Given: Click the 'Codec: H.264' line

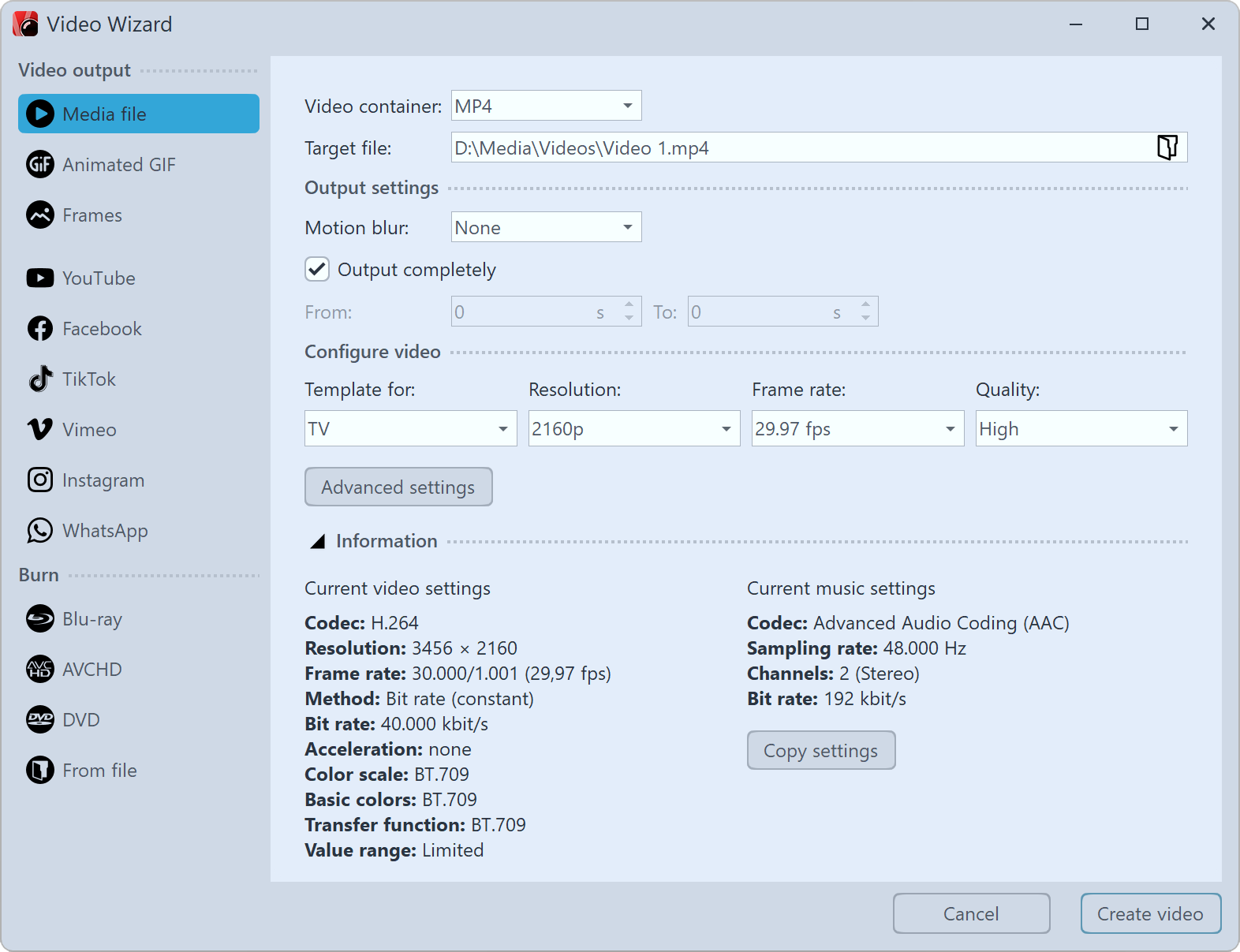Looking at the screenshot, I should point(361,623).
